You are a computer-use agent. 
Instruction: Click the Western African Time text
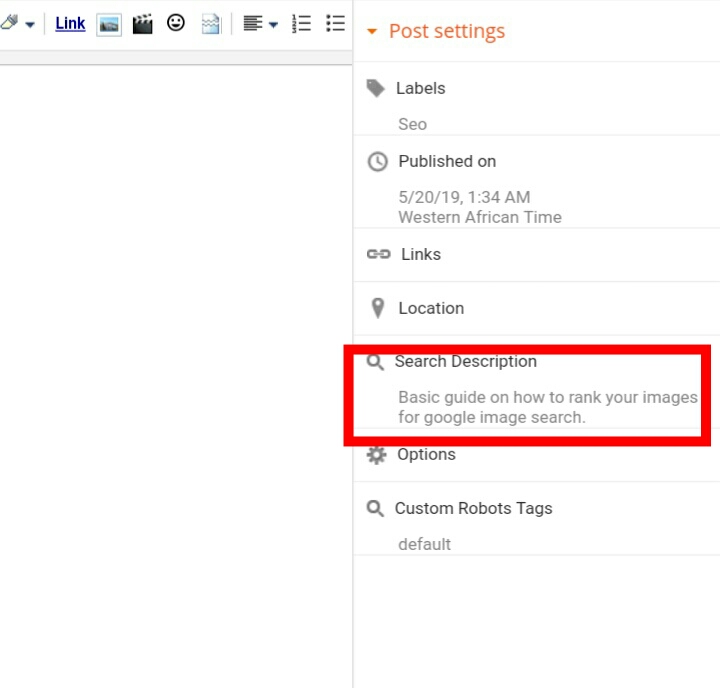coord(480,217)
